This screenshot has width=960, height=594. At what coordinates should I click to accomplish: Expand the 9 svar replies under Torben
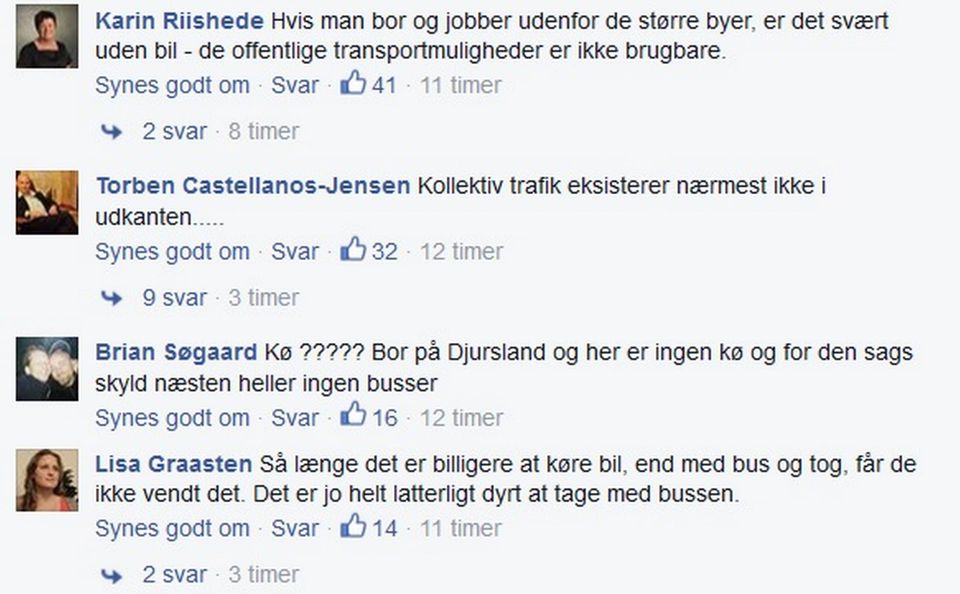(x=174, y=297)
